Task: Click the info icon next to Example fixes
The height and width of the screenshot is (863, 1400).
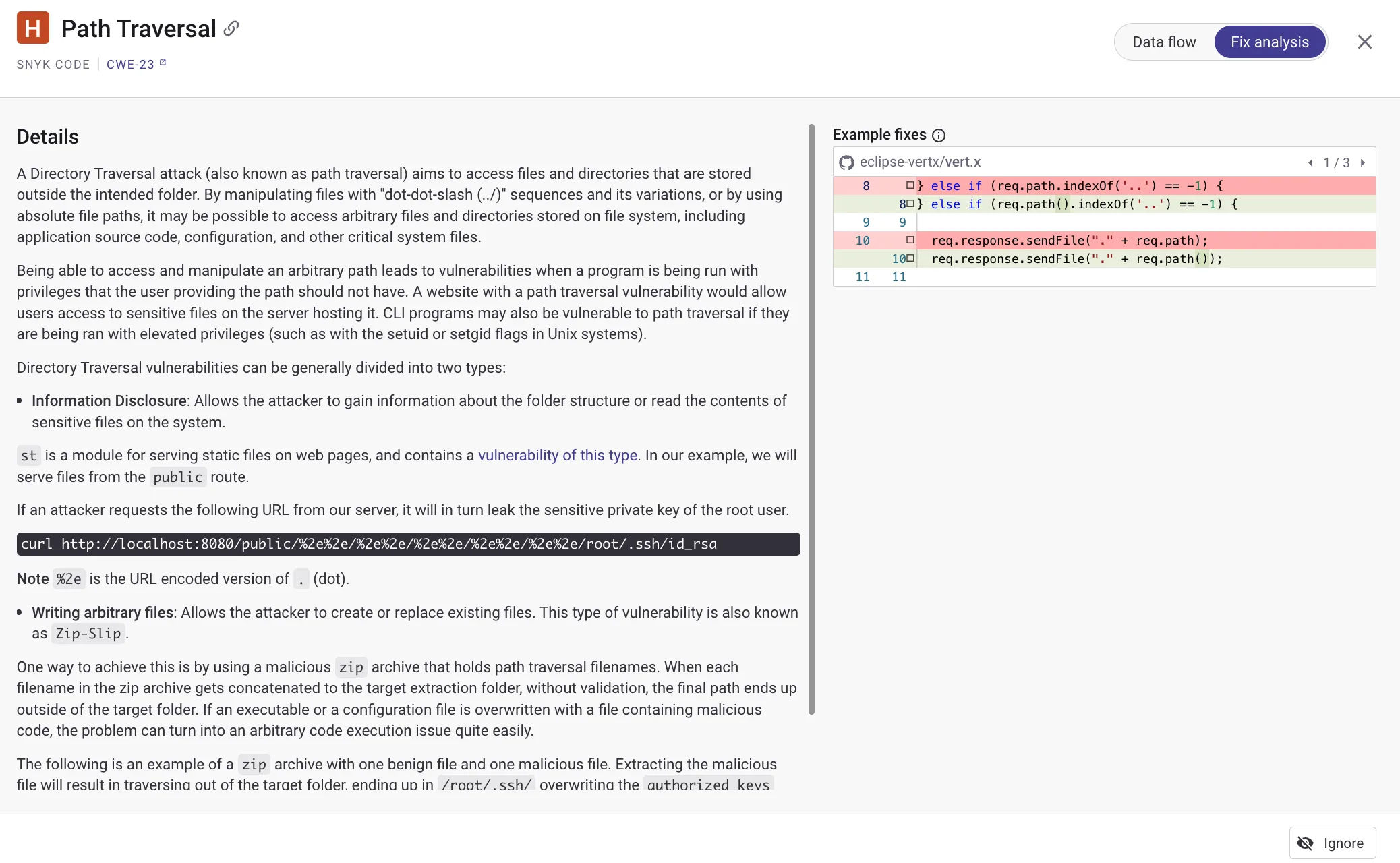Action: point(939,136)
